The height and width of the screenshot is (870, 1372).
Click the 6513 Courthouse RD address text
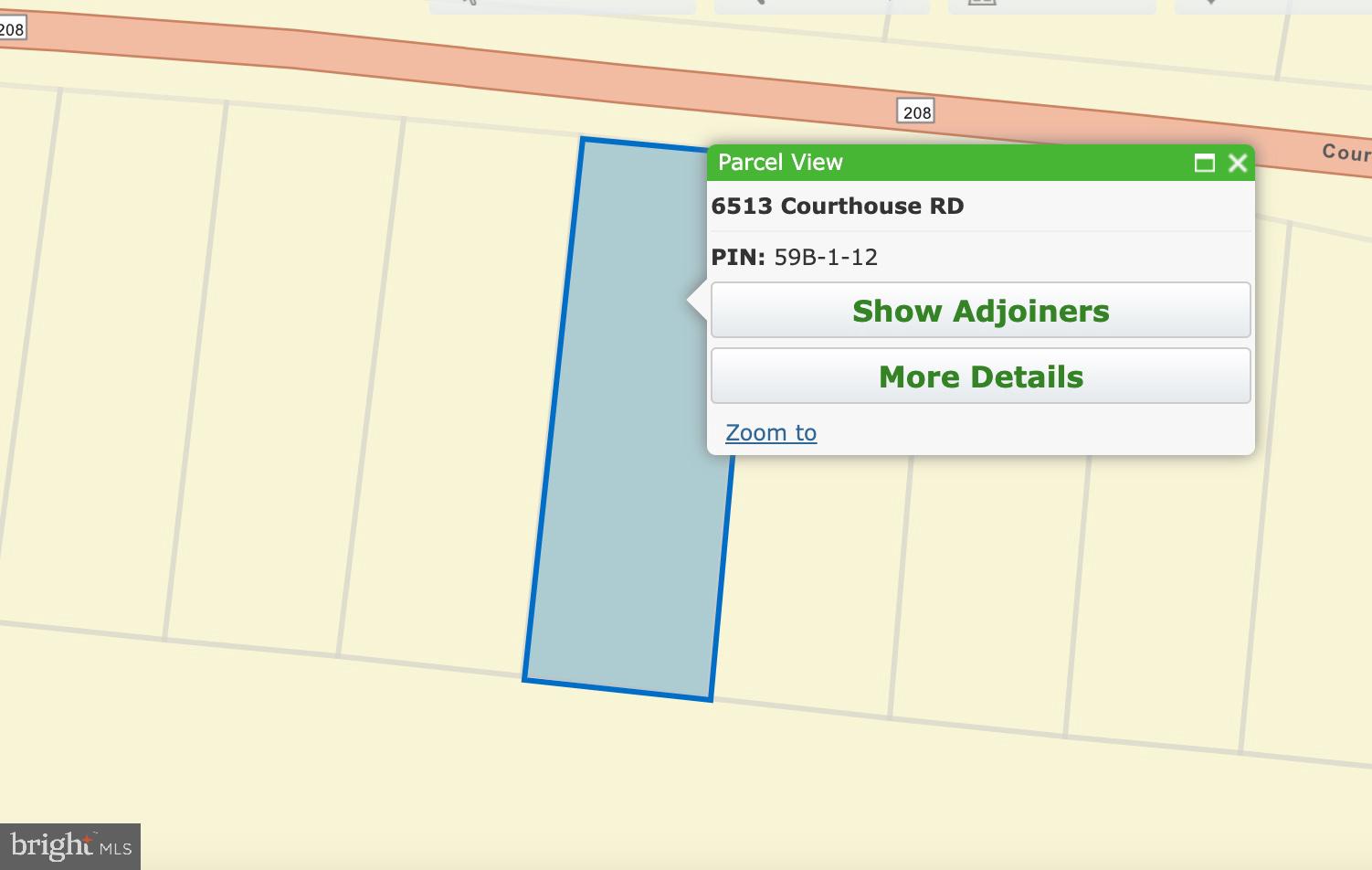[x=838, y=206]
